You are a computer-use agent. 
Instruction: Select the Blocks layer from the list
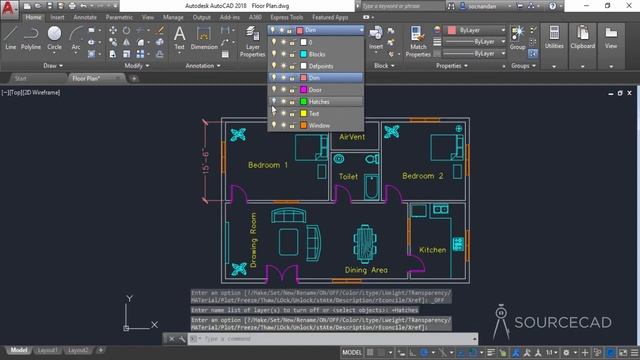coord(316,54)
